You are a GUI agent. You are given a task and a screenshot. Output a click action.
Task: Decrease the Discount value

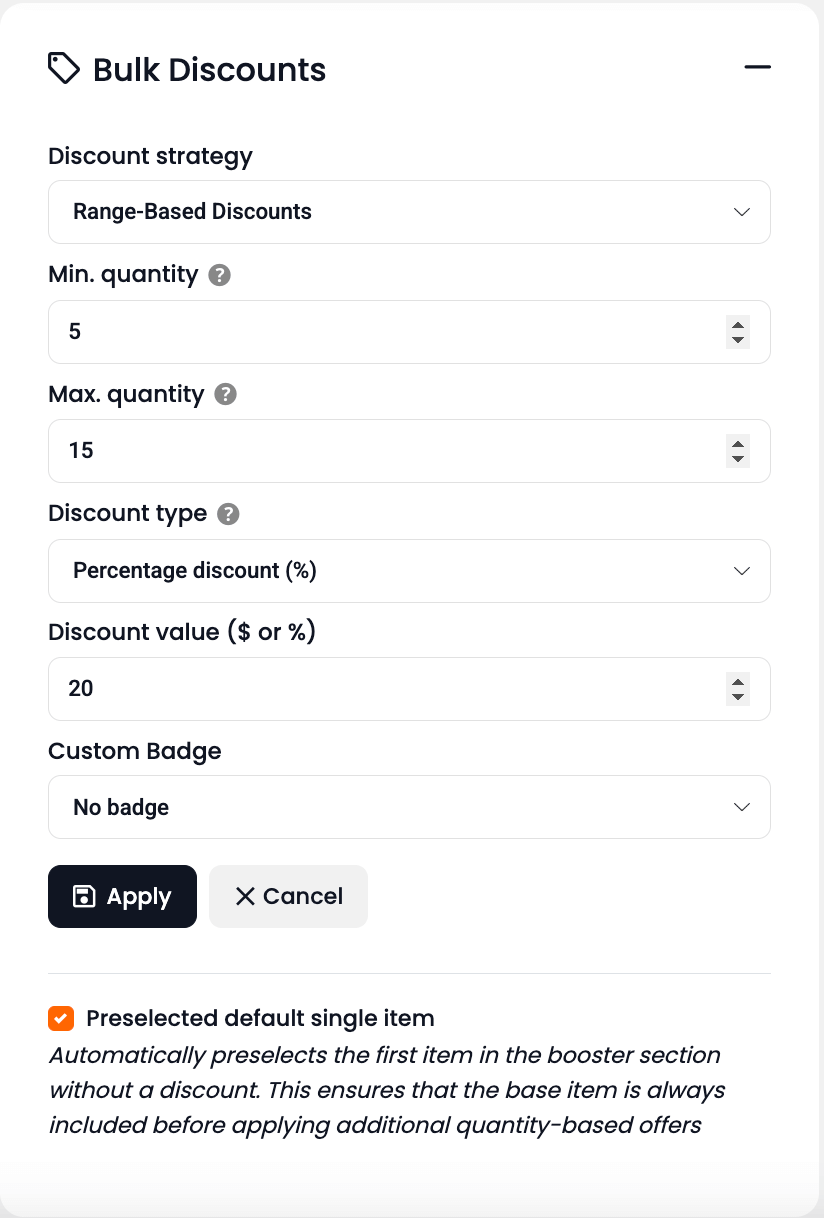coord(738,697)
